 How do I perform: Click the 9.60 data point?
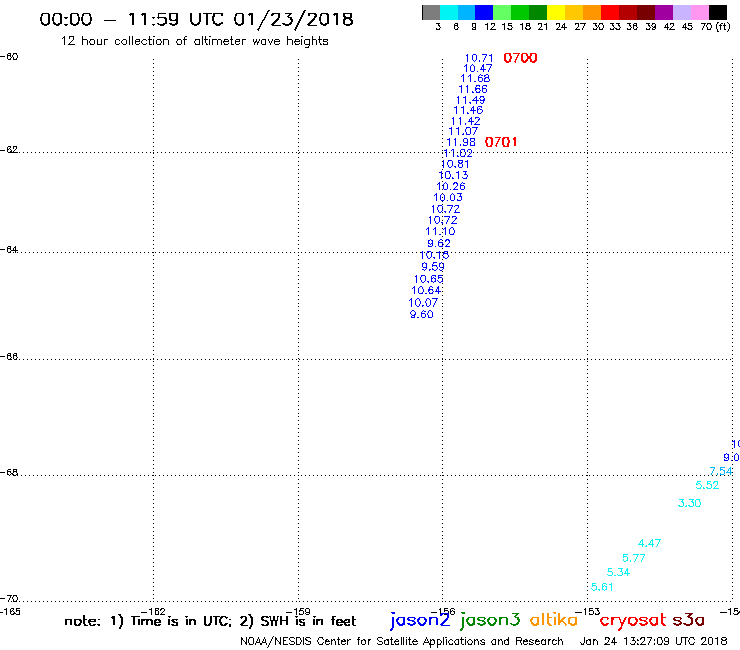pyautogui.click(x=421, y=314)
